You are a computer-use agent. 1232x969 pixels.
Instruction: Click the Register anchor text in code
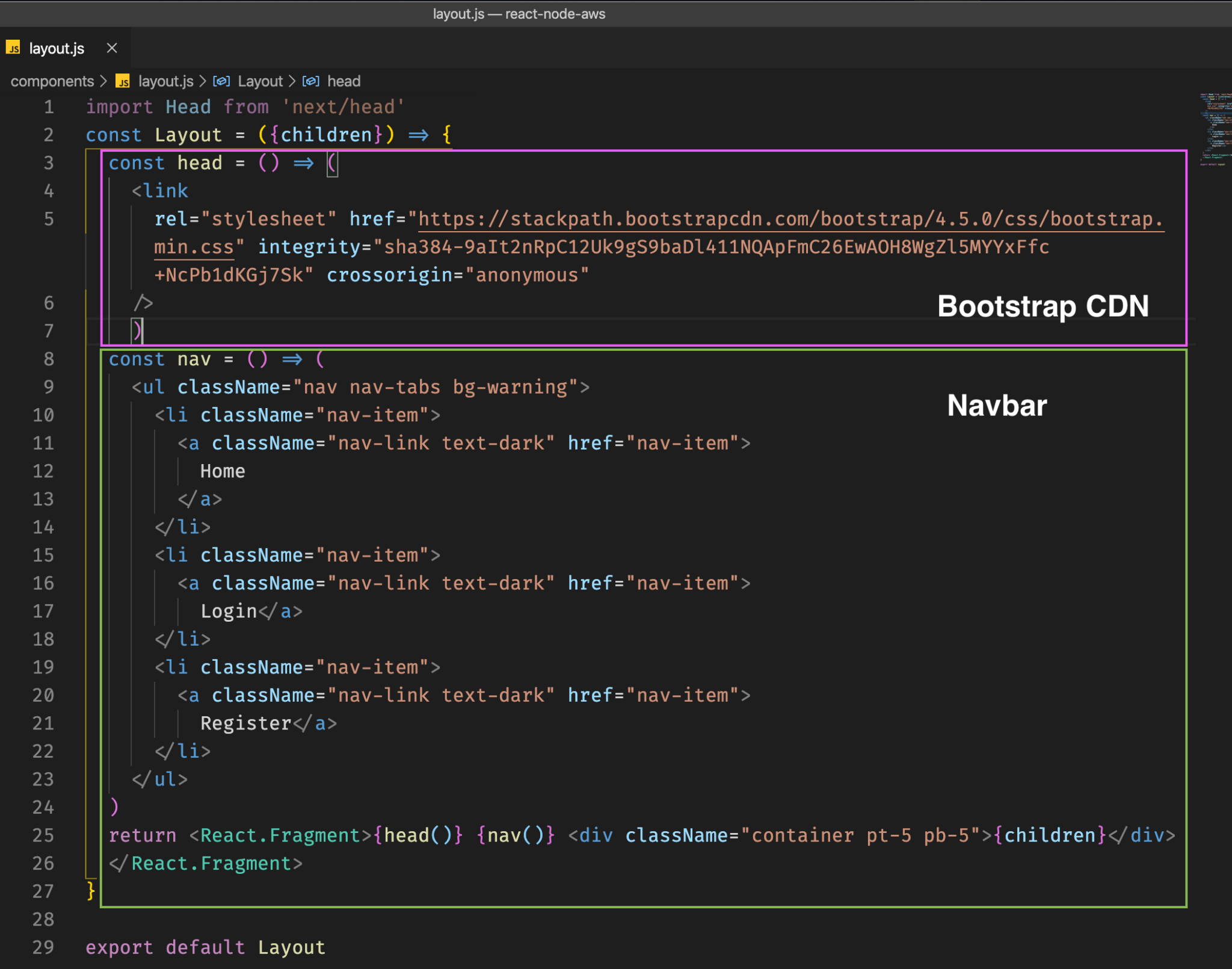pos(245,723)
